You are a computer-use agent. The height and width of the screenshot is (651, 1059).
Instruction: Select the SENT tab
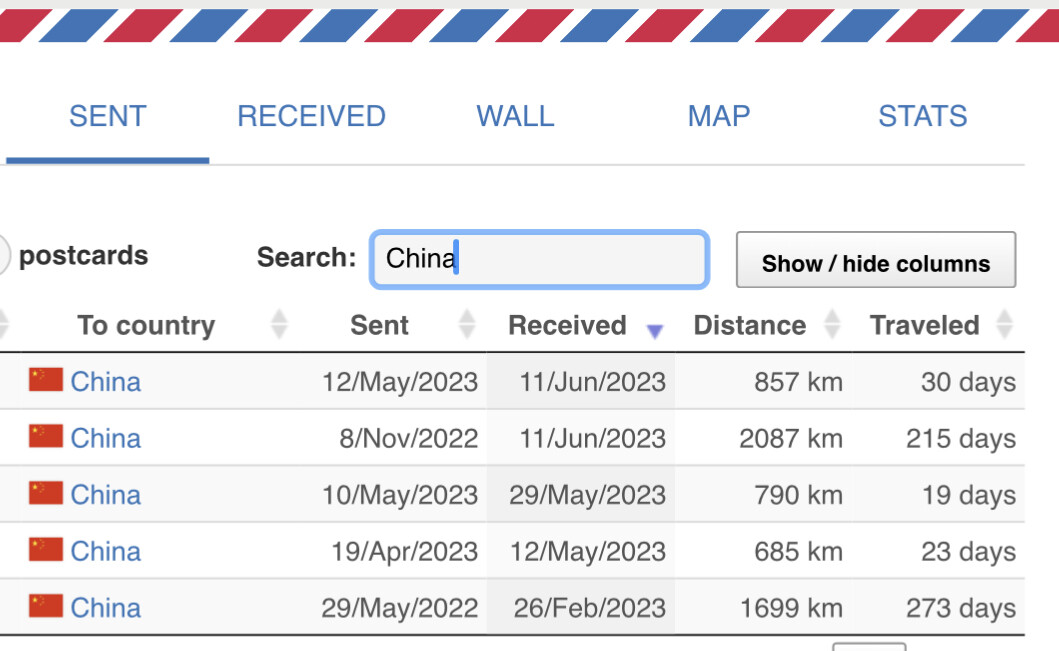(107, 116)
